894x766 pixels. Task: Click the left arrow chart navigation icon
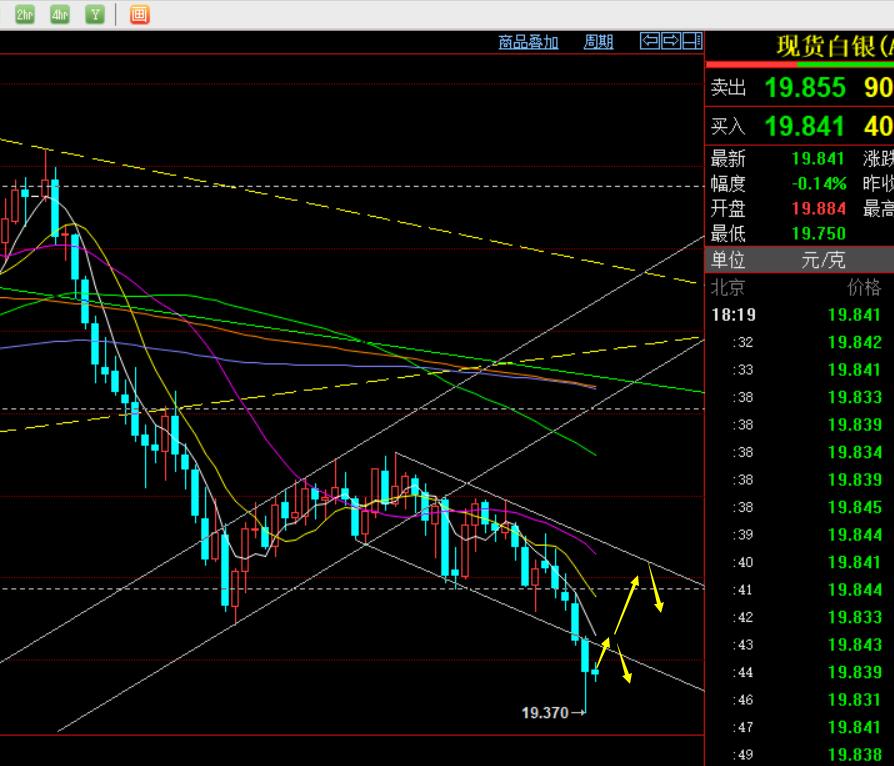pos(650,40)
